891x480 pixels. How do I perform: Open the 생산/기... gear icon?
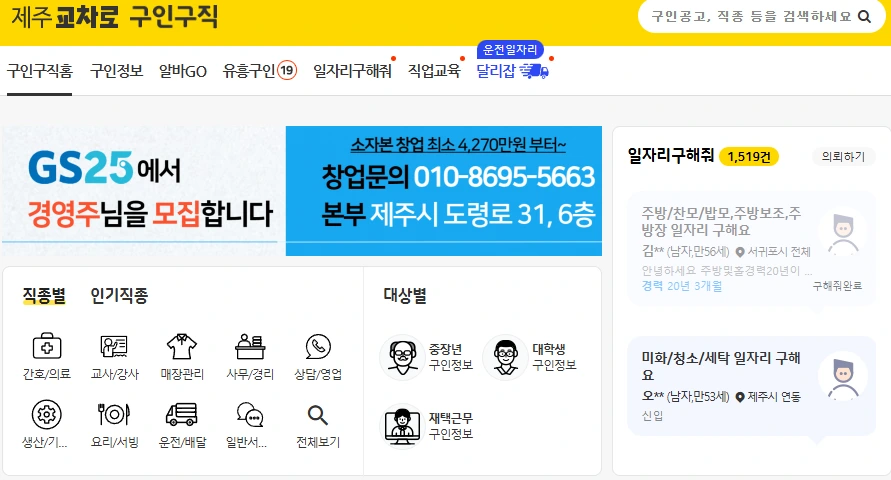coord(47,415)
